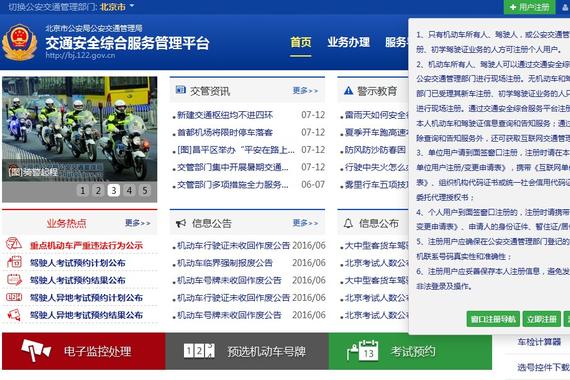Select carousel slide number 4
Viewport: 570px width, 380px height.
(x=129, y=190)
